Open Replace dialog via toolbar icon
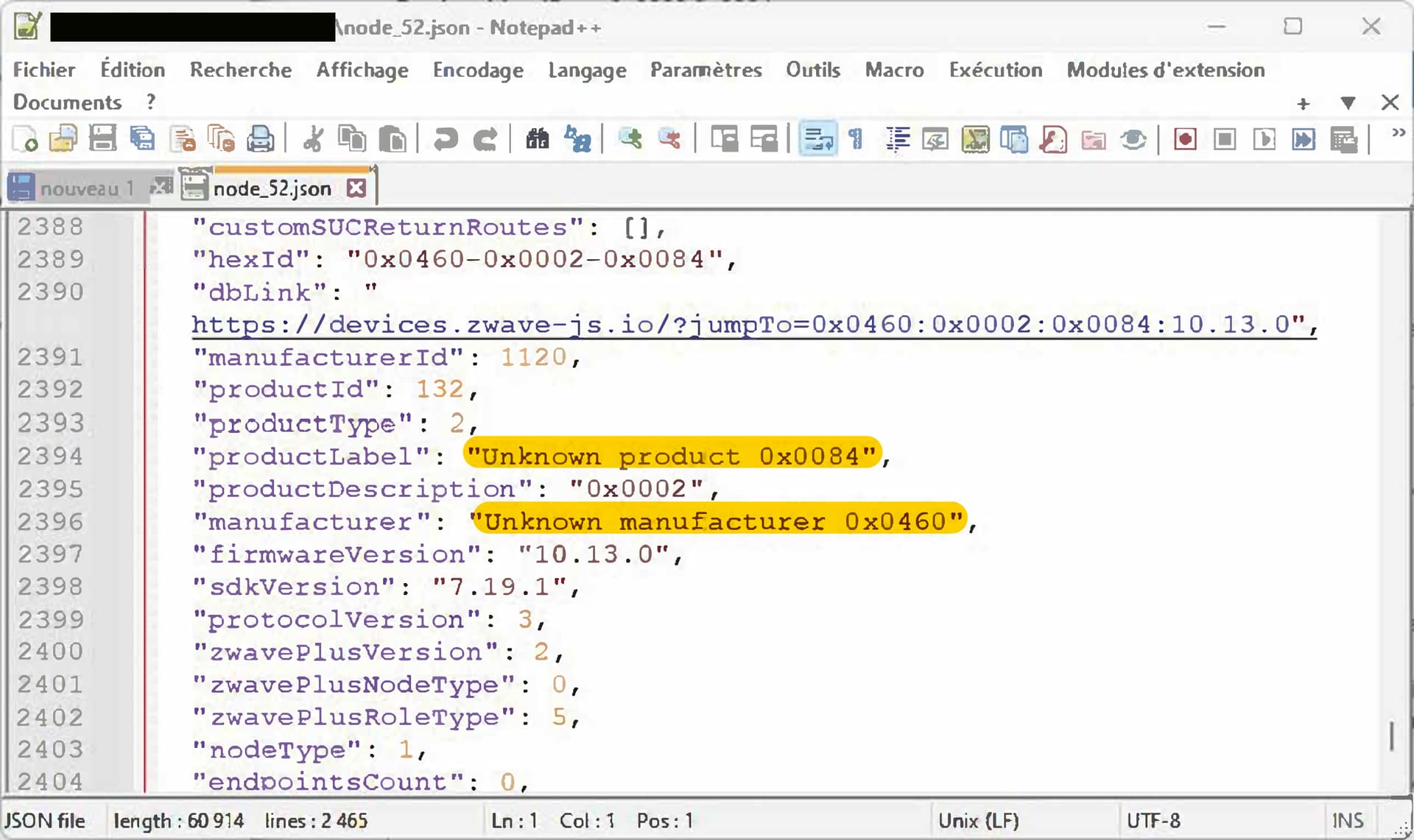1414x840 pixels. pos(577,138)
